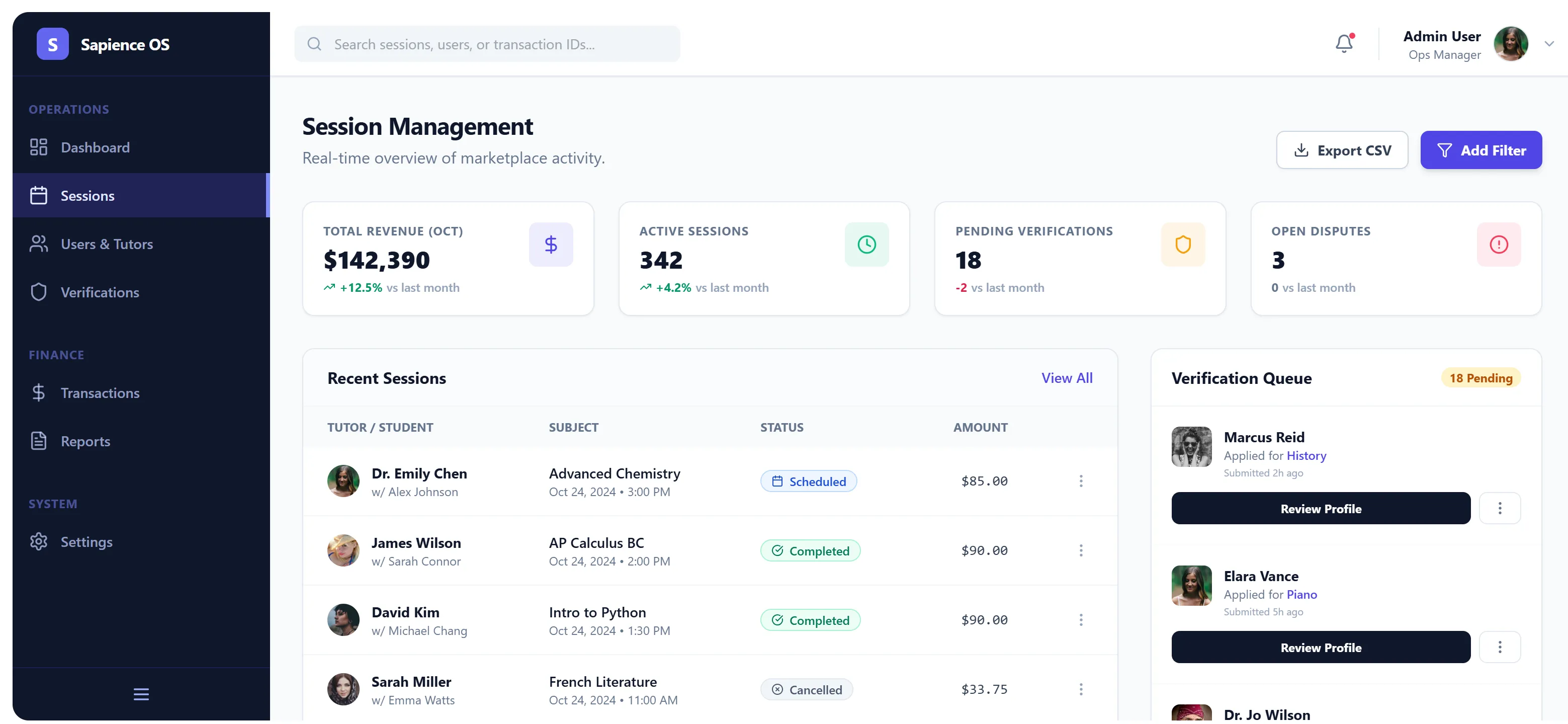Click the 18 Pending badge
The width and height of the screenshot is (1568, 724).
(x=1480, y=377)
